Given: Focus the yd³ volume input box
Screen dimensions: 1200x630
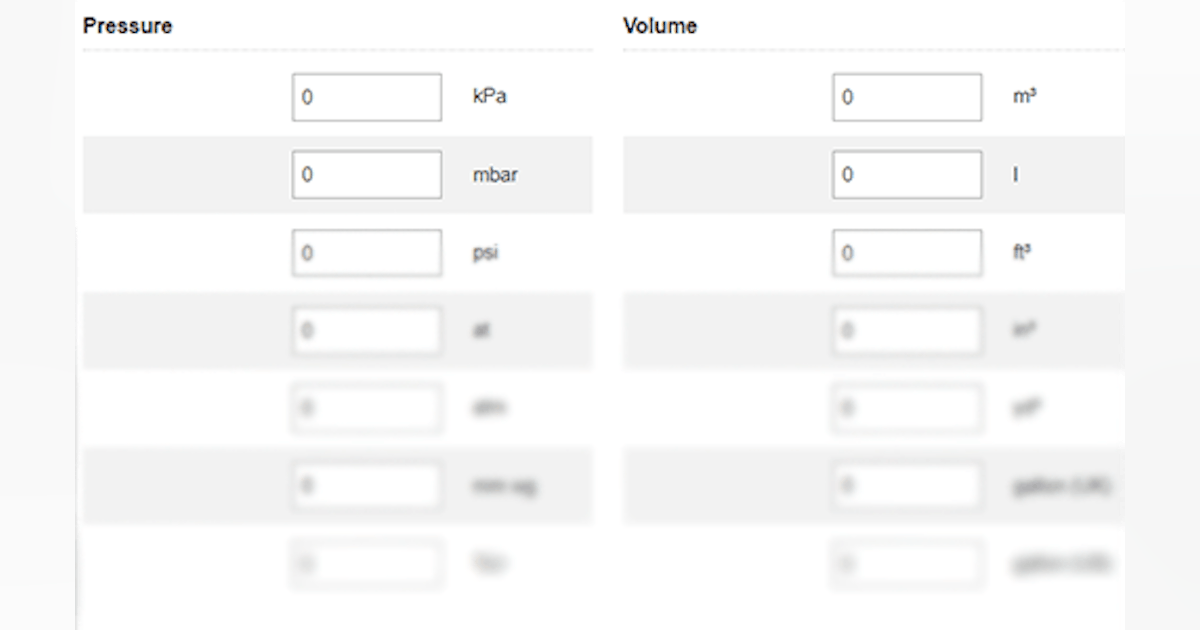Looking at the screenshot, I should [906, 409].
